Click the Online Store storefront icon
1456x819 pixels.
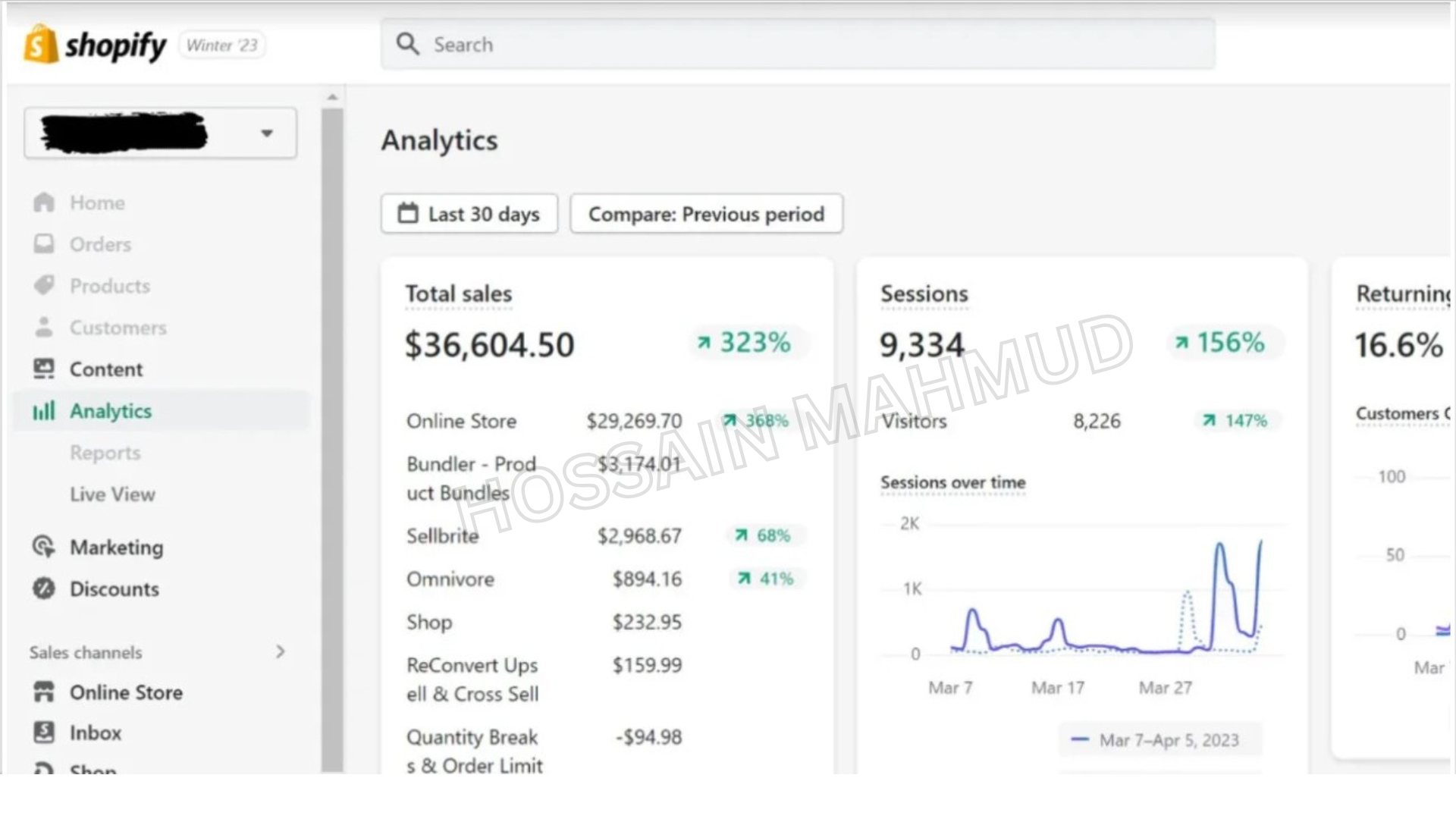point(44,692)
